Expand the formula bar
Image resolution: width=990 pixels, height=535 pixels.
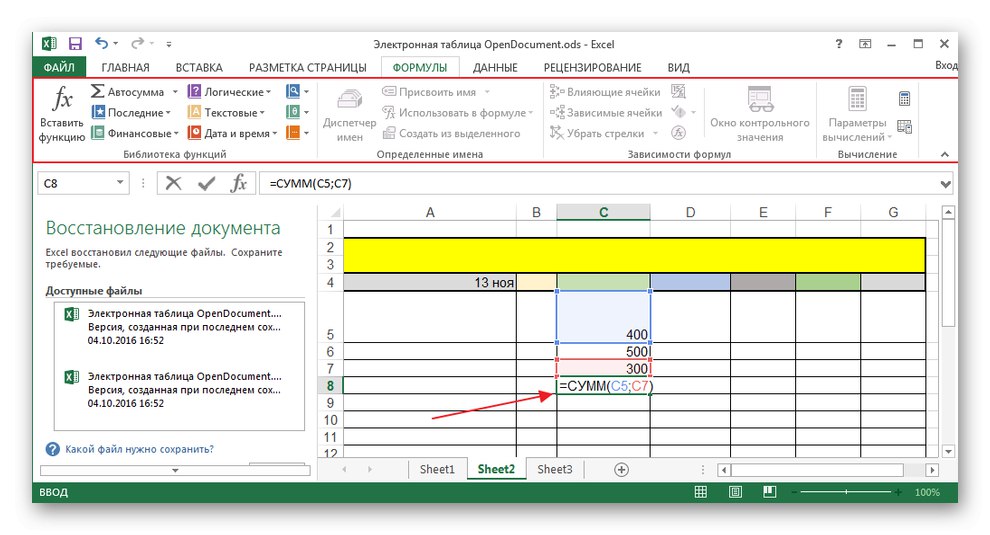point(945,184)
